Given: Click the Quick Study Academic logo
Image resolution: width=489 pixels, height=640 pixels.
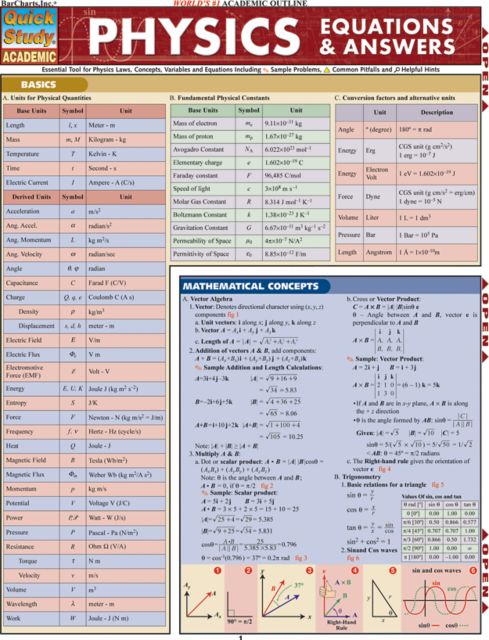Looking at the screenshot, I should 29,36.
